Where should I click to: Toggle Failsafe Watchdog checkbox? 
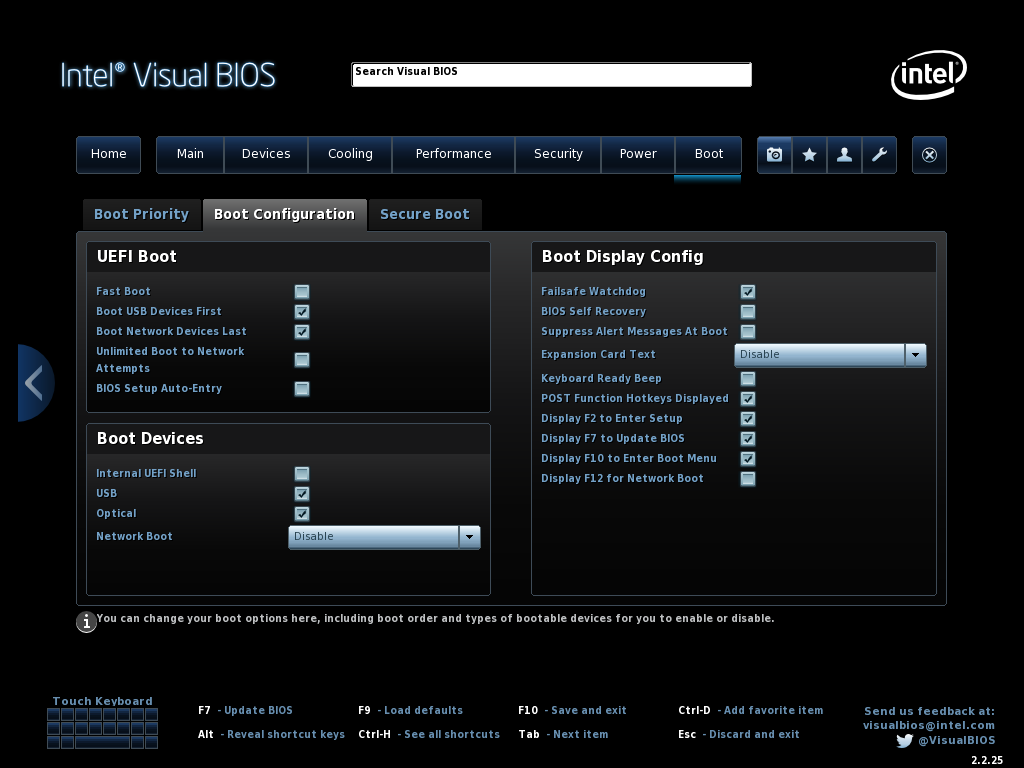[748, 292]
